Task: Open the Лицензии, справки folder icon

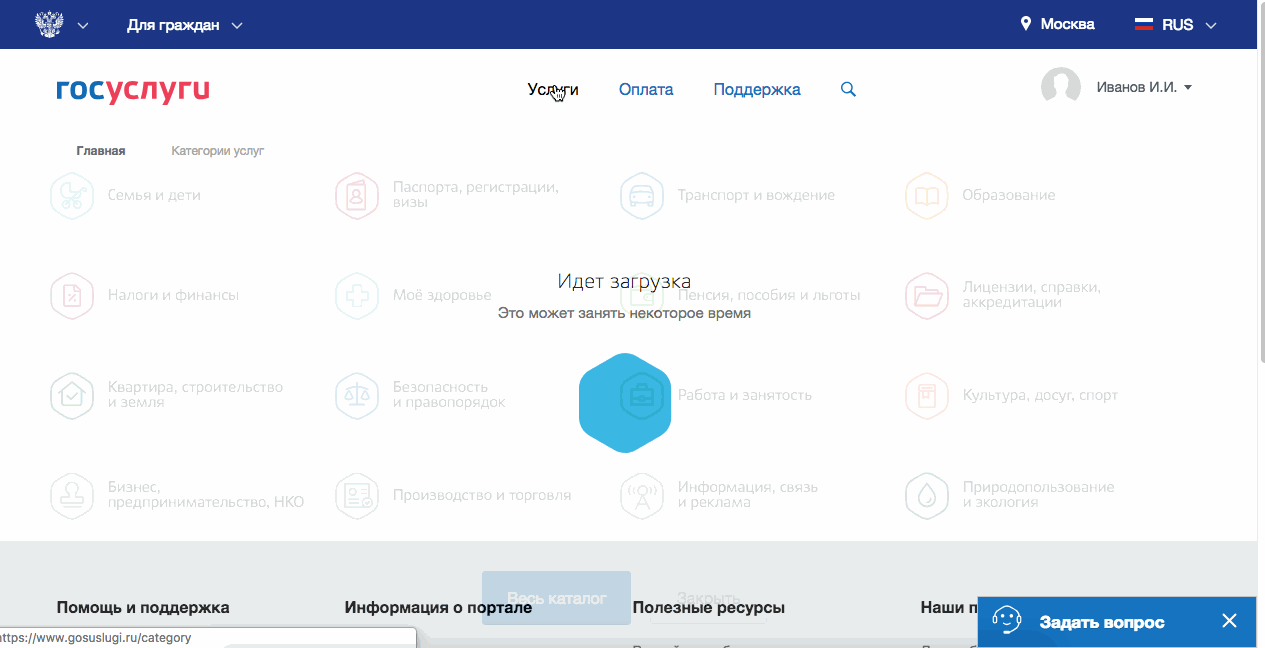Action: click(x=927, y=296)
